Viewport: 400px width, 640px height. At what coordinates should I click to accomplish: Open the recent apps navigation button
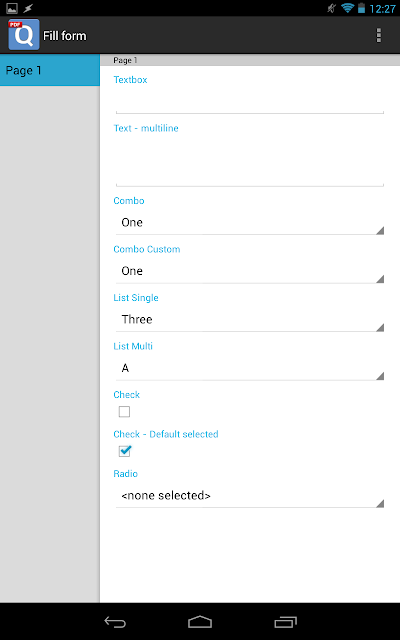[285, 622]
